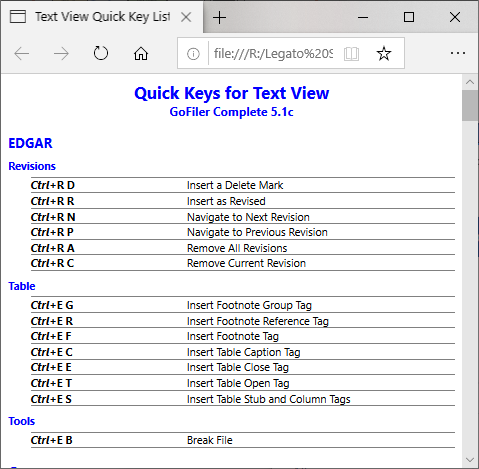Click the vertical scrollbar thumb
The height and width of the screenshot is (469, 479).
coord(470,105)
